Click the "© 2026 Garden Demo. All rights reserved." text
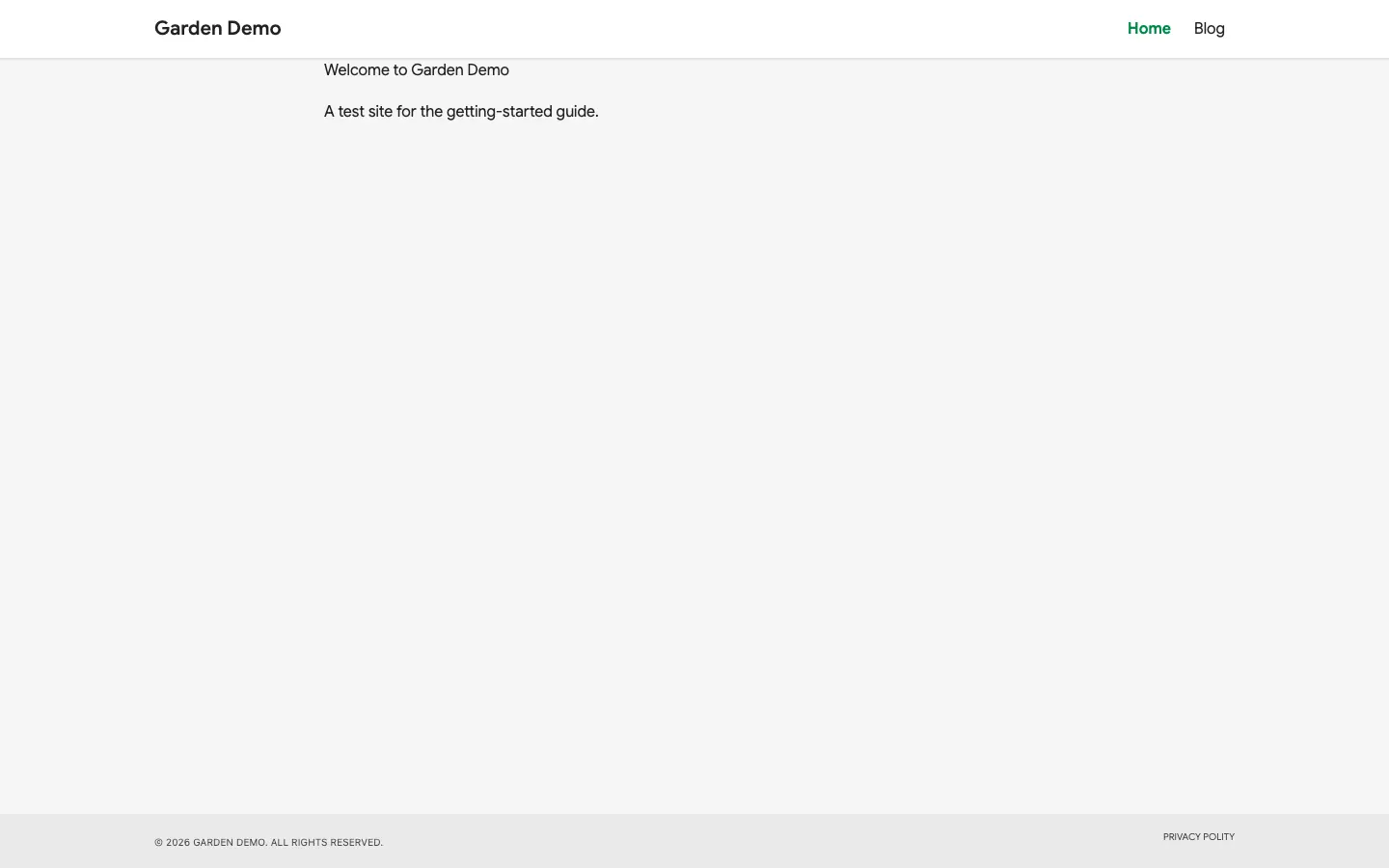The image size is (1389, 868). [x=268, y=843]
